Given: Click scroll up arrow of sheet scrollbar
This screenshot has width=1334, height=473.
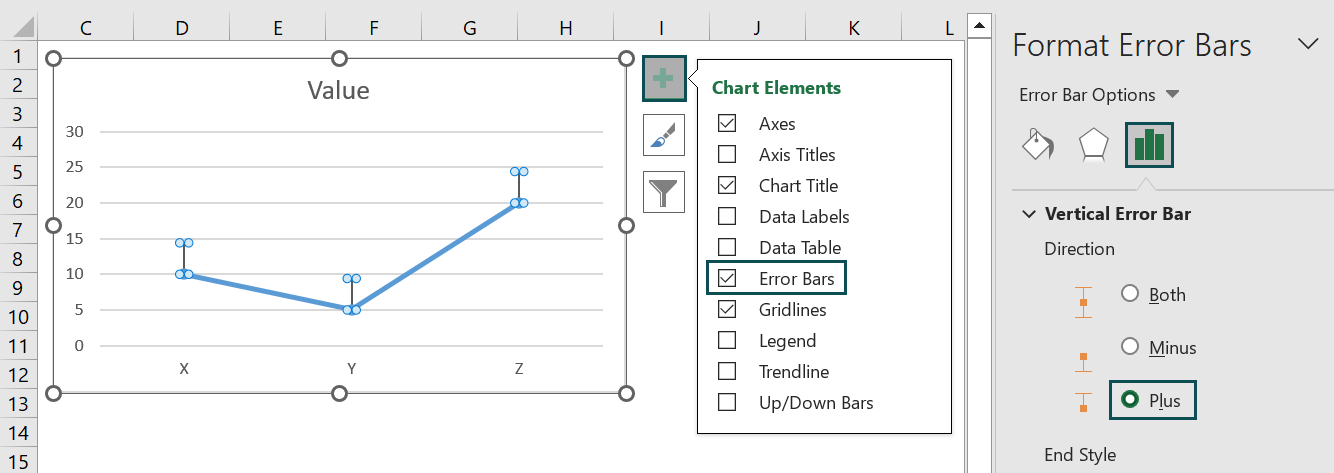Looking at the screenshot, I should coord(978,24).
